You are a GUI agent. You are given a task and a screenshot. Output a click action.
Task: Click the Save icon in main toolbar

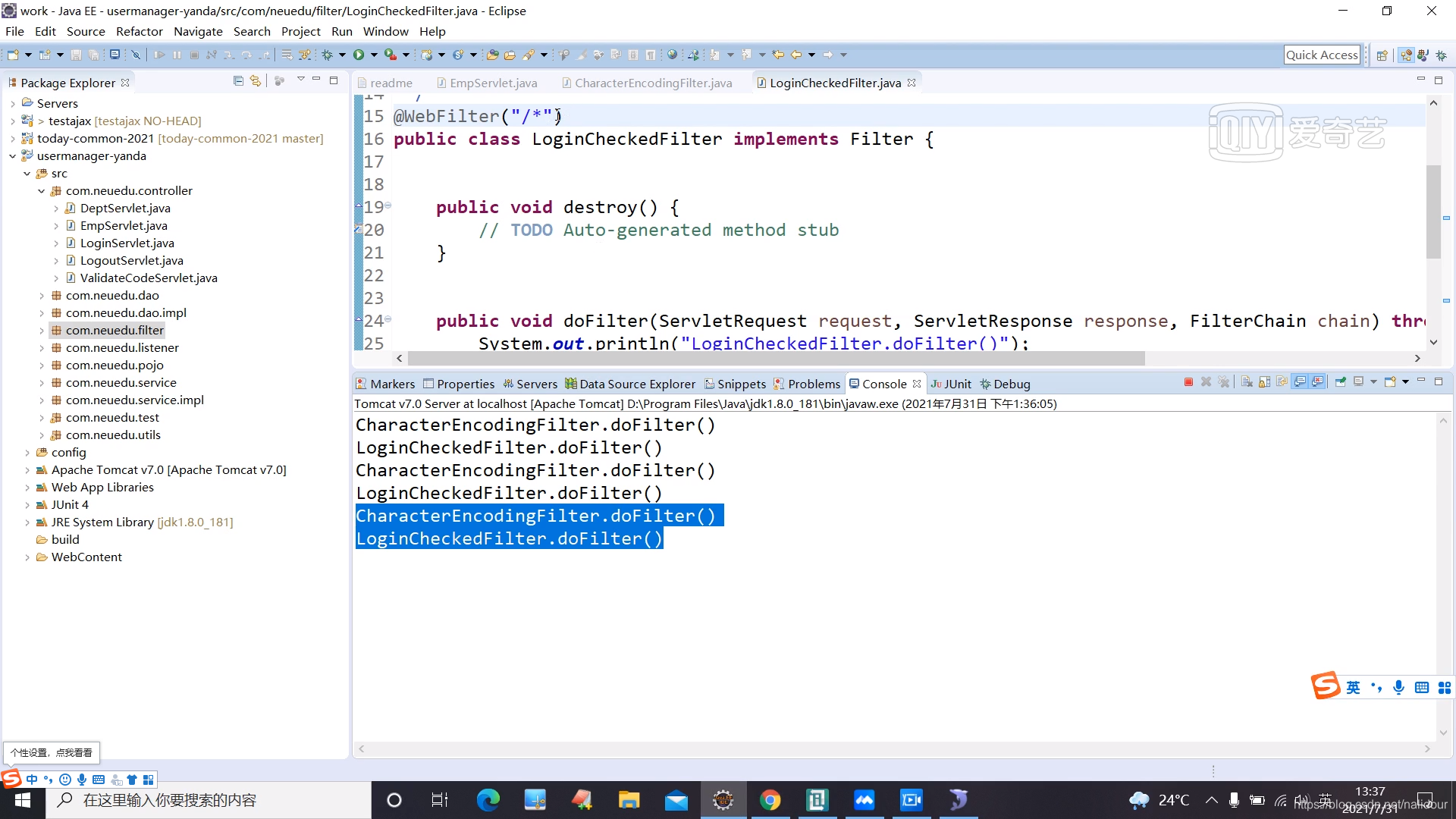76,55
